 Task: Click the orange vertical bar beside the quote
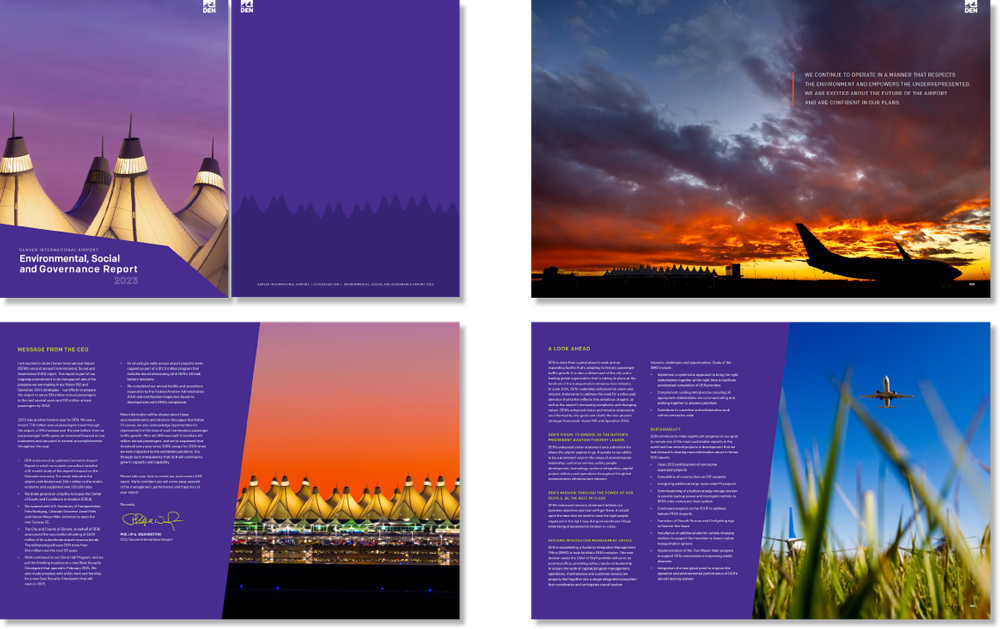click(x=793, y=89)
